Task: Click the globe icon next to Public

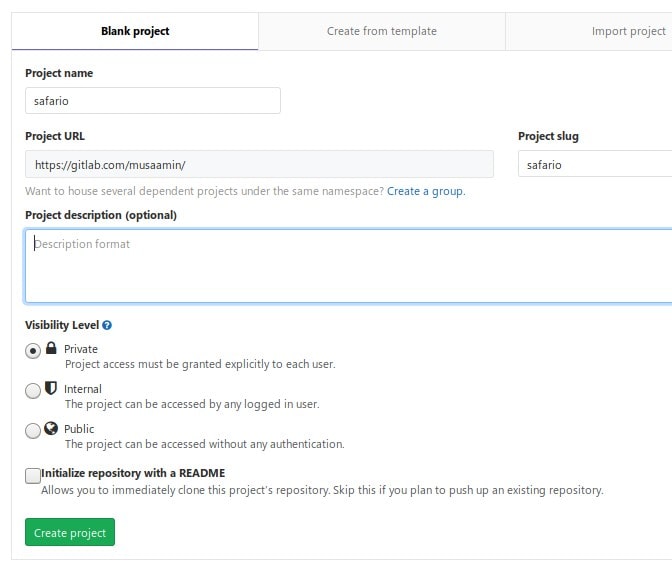Action: pos(51,428)
